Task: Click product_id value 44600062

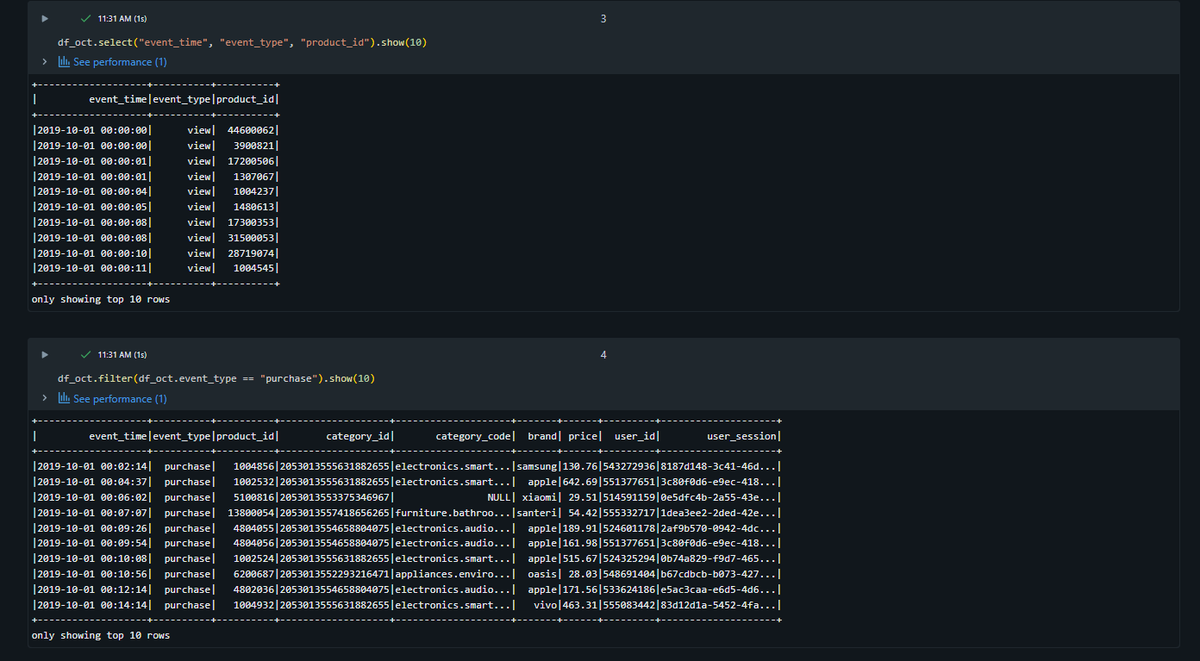Action: [x=251, y=130]
